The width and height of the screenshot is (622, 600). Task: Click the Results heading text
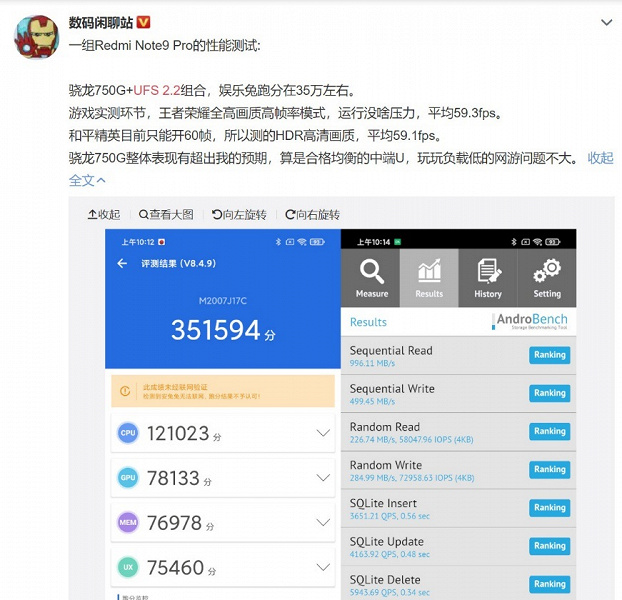(368, 322)
